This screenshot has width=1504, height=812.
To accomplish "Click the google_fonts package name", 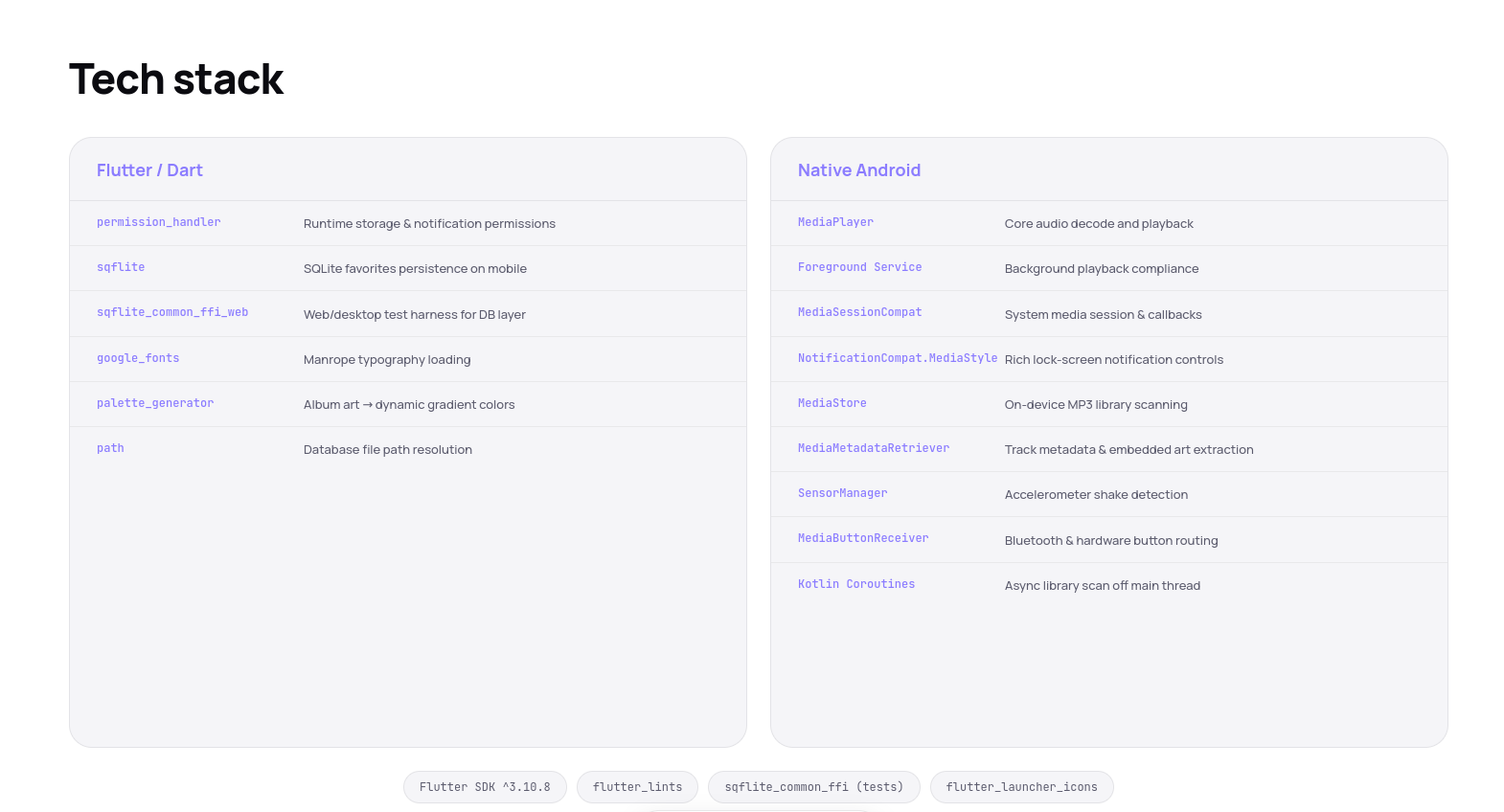I will [138, 358].
